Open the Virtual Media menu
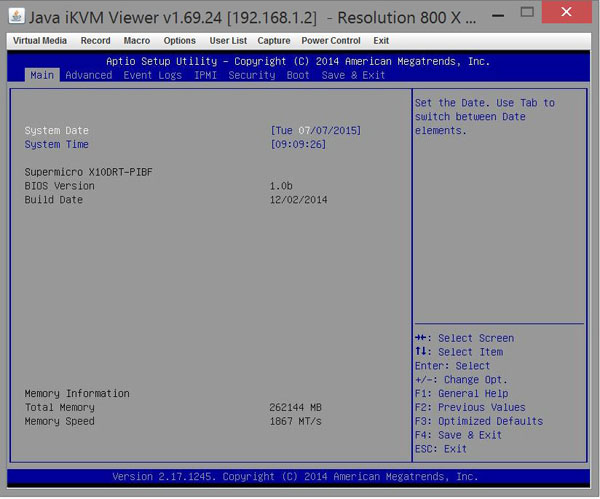600x499 pixels. pos(40,41)
